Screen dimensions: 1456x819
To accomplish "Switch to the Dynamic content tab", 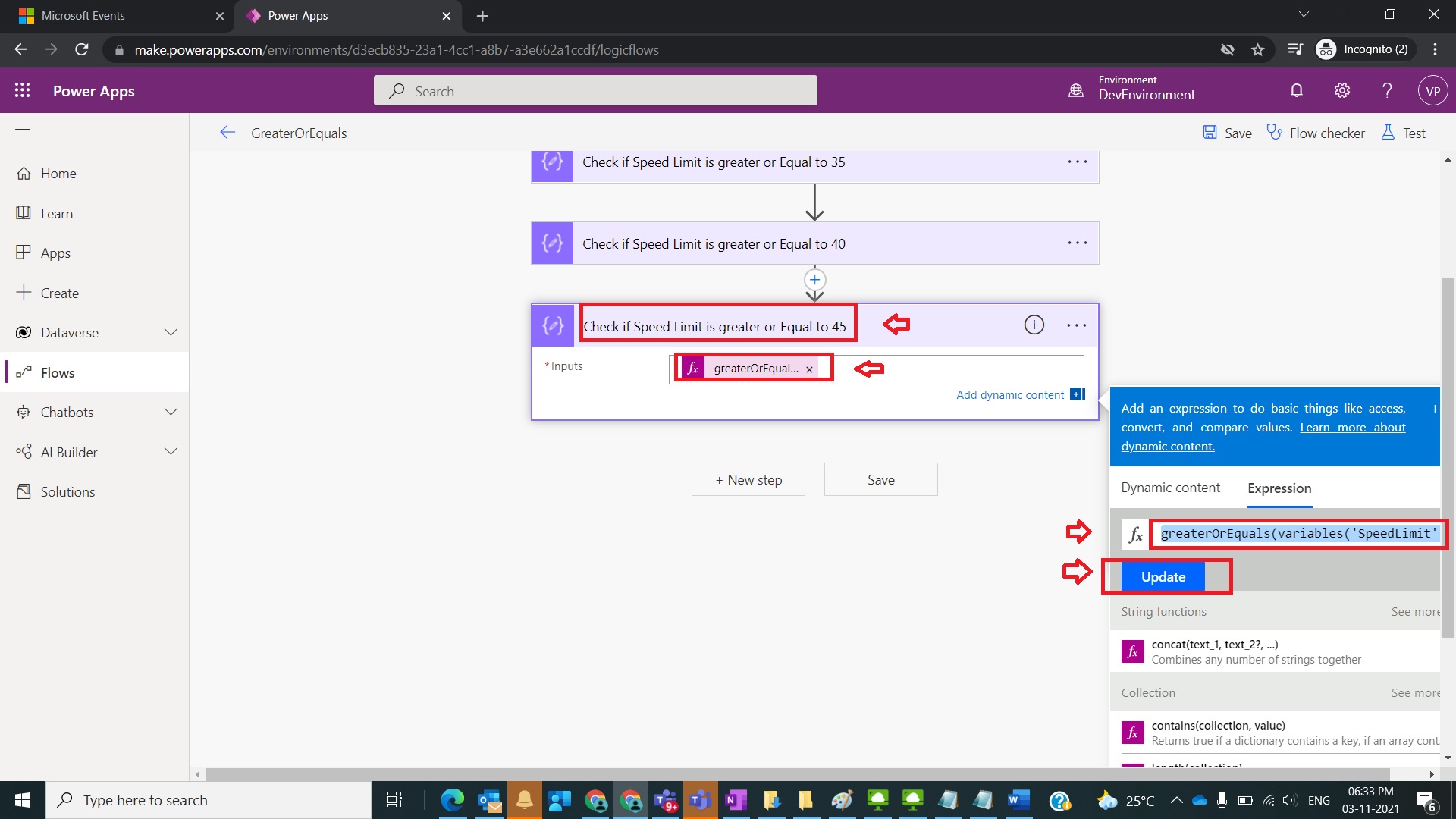I will coord(1170,488).
